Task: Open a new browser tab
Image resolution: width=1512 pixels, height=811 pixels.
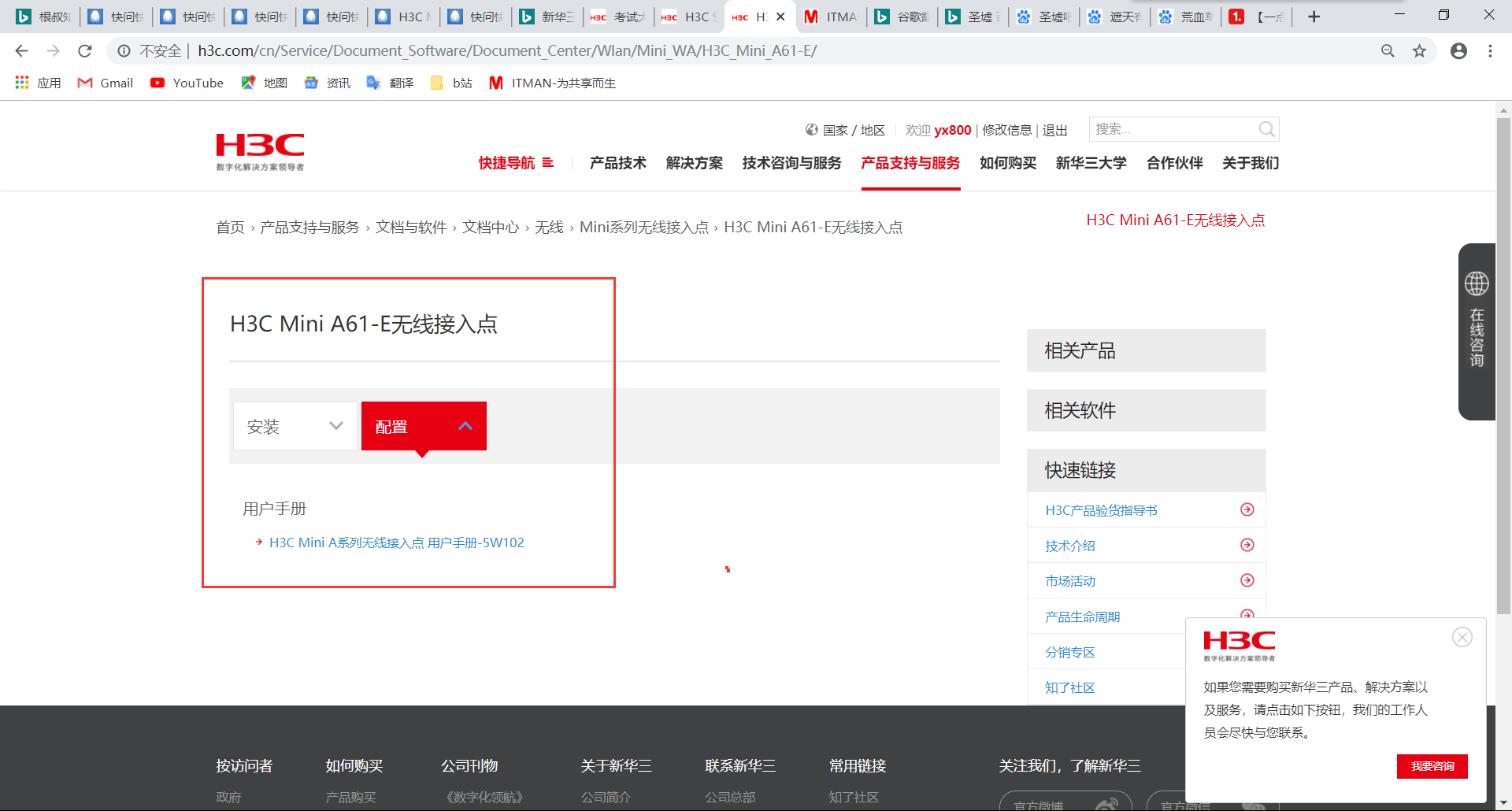Action: tap(1314, 17)
